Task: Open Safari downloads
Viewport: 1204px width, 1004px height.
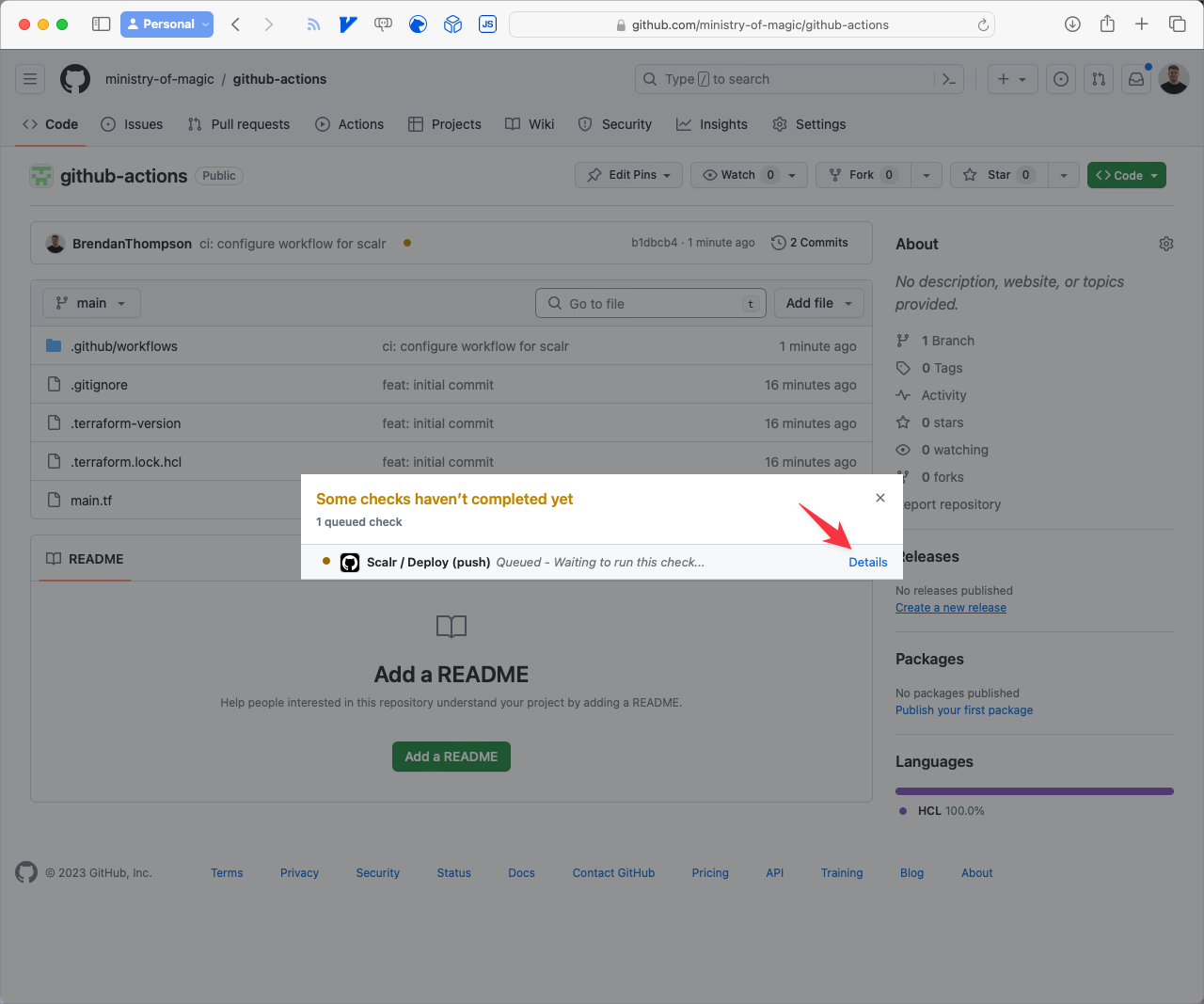Action: coord(1072,24)
